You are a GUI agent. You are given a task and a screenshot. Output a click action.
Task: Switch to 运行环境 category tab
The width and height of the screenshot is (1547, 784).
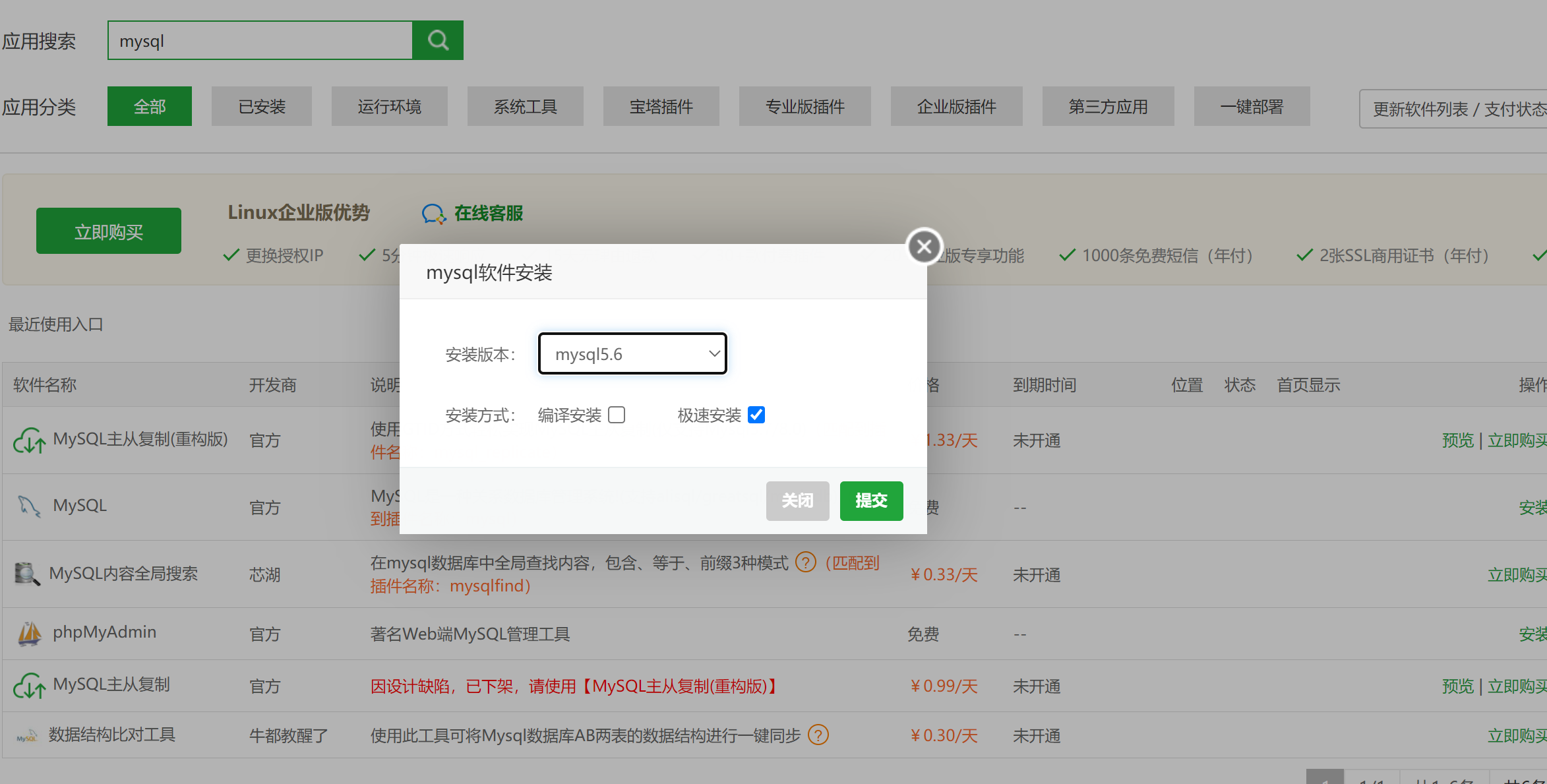coord(389,106)
